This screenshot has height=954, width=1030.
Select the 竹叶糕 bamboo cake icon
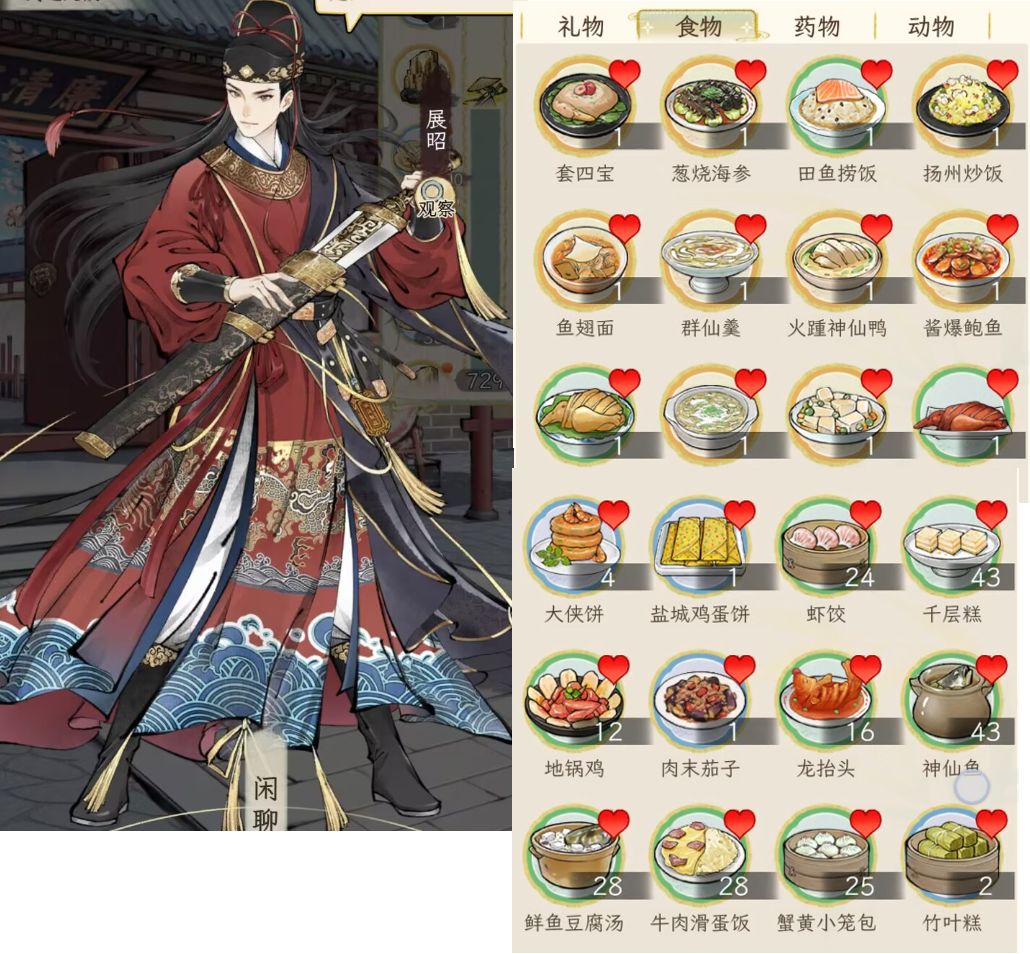point(952,855)
